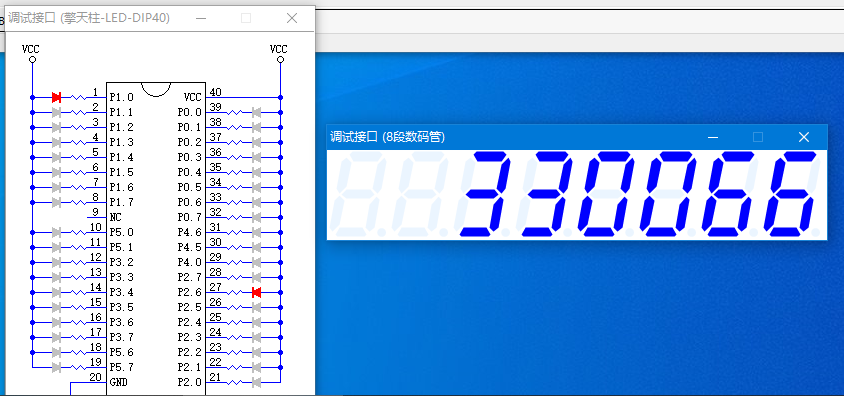Click the P0.0 pin label on the chip
The height and width of the screenshot is (396, 844).
click(x=189, y=112)
